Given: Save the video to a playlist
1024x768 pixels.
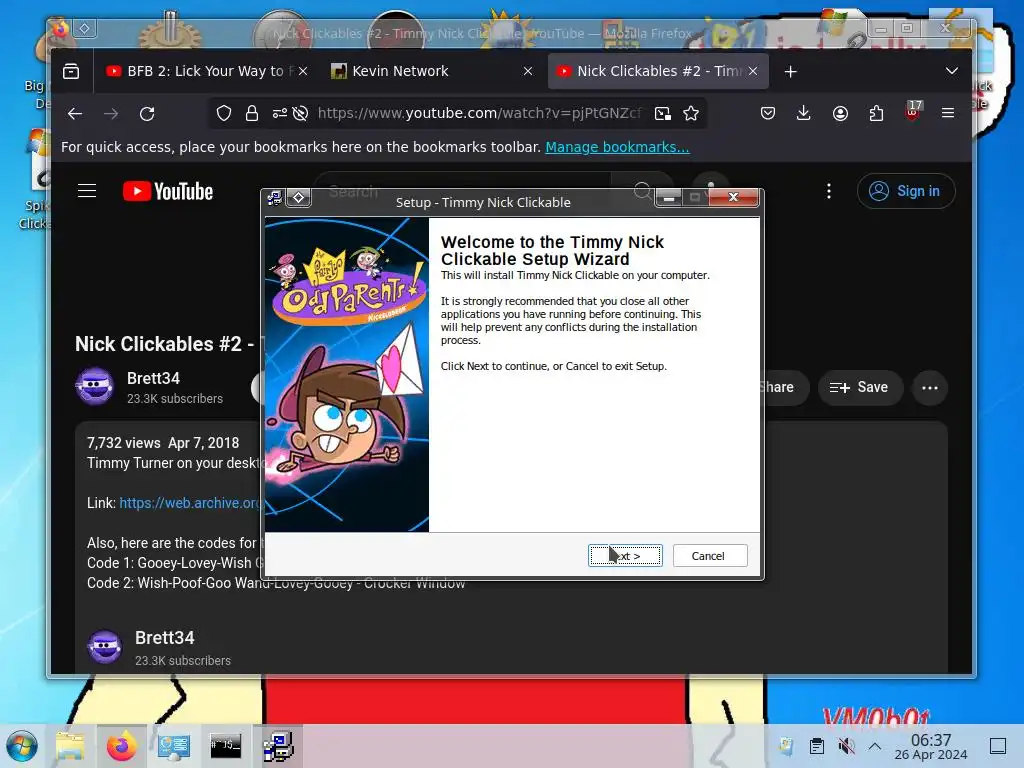Looking at the screenshot, I should (860, 388).
